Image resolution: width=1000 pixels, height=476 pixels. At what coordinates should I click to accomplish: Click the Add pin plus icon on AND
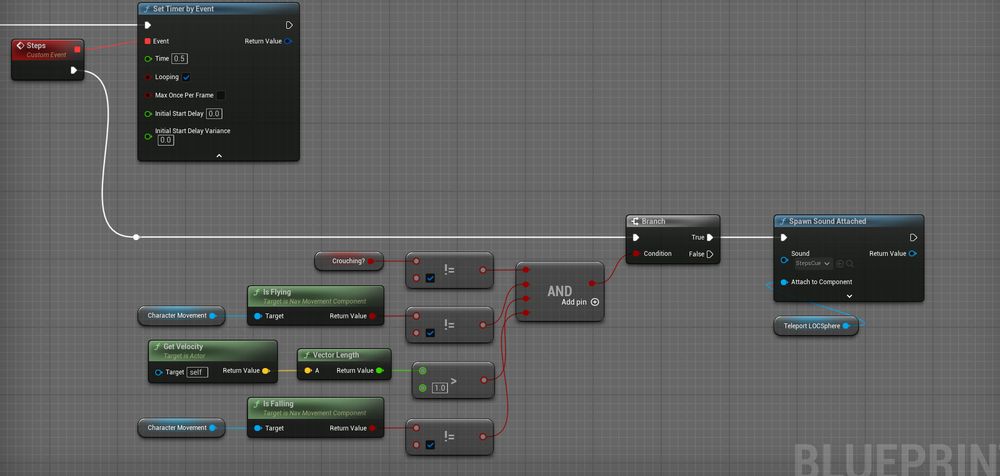click(x=595, y=302)
